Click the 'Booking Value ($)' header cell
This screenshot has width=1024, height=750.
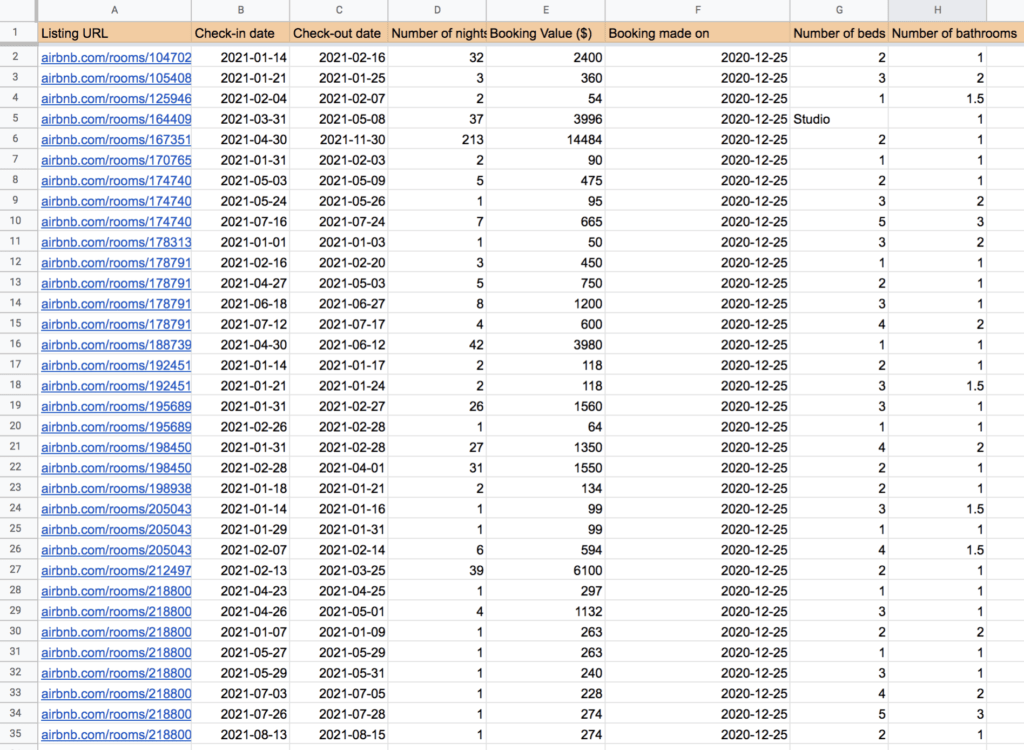(546, 33)
